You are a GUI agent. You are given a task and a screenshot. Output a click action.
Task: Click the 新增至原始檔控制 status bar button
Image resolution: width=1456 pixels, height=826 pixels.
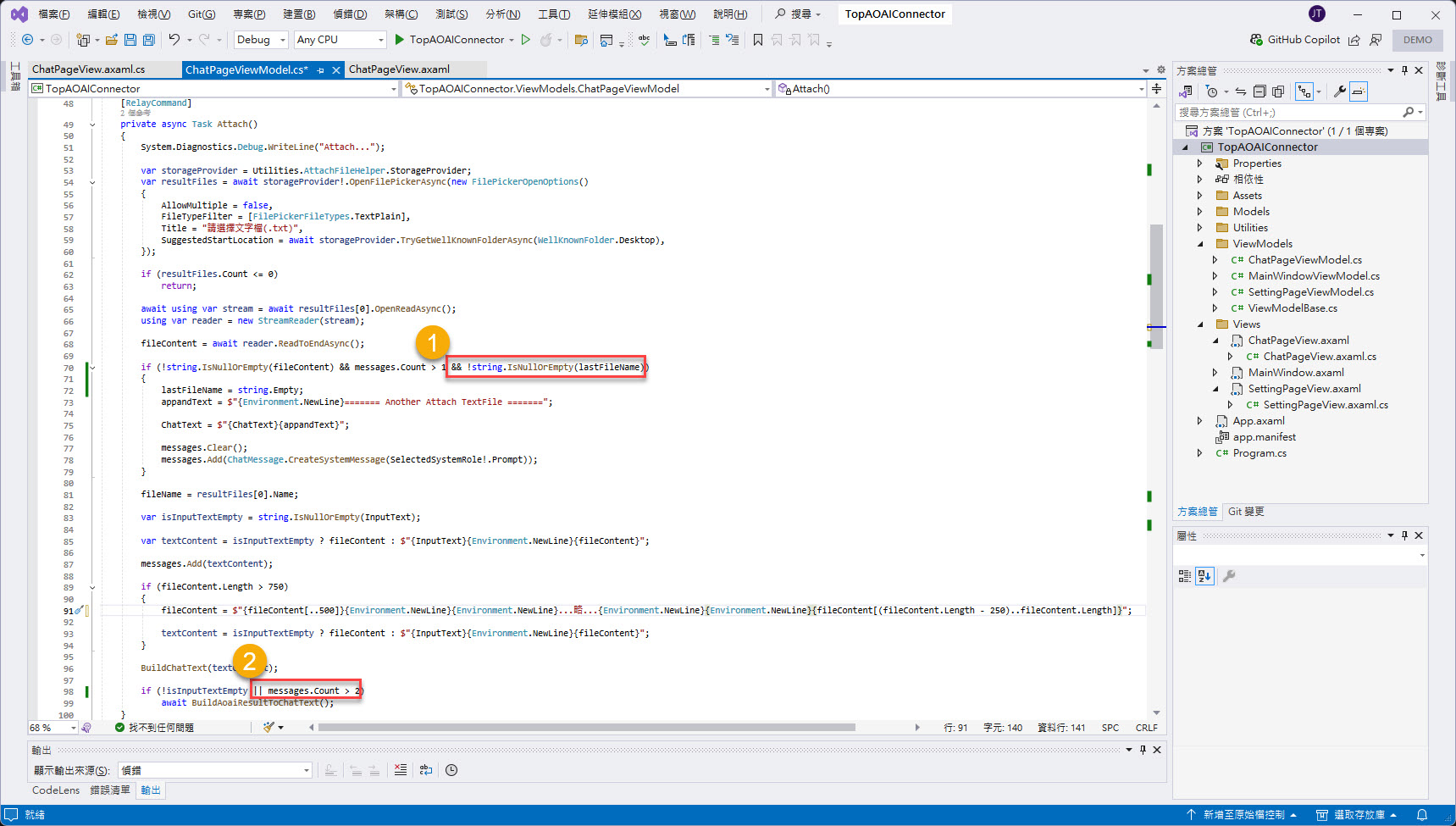[1242, 815]
